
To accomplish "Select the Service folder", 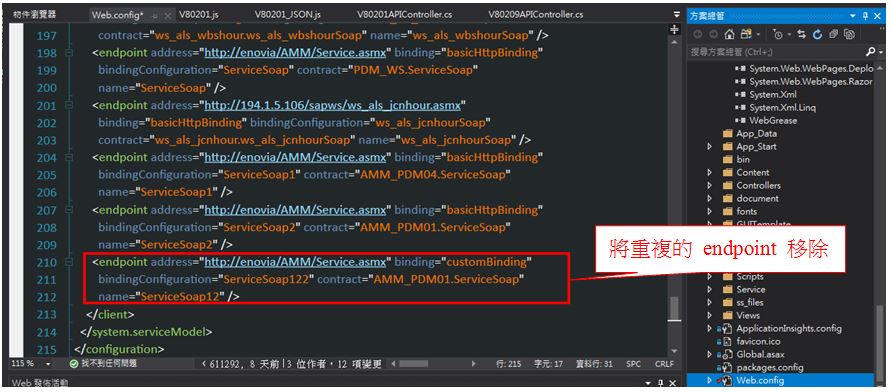I will pyautogui.click(x=751, y=289).
